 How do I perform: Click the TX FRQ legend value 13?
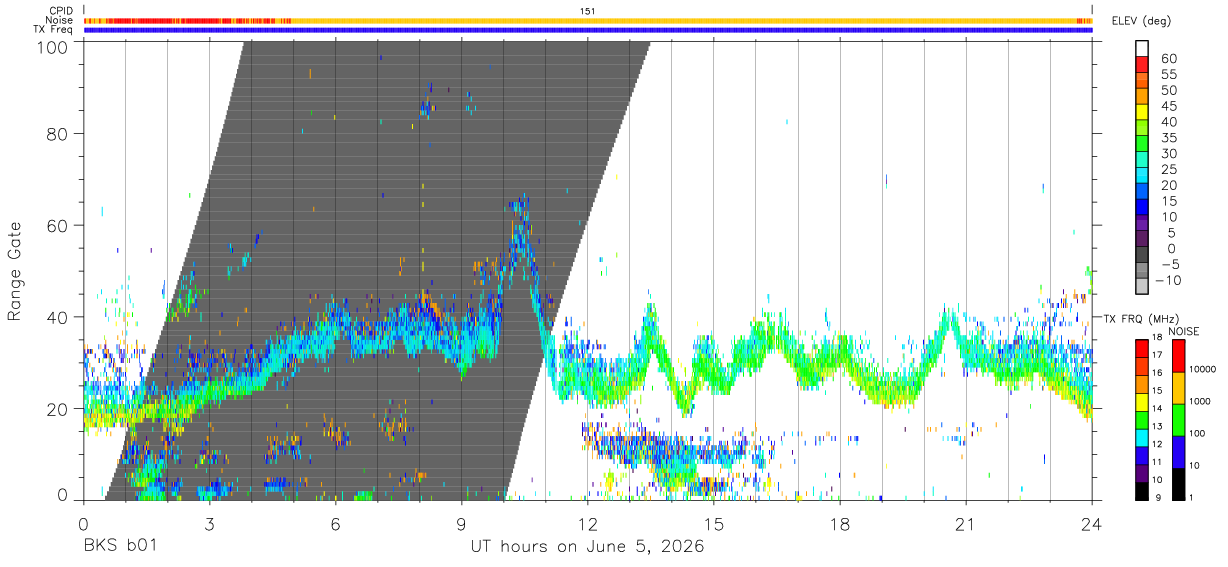pyautogui.click(x=1158, y=426)
